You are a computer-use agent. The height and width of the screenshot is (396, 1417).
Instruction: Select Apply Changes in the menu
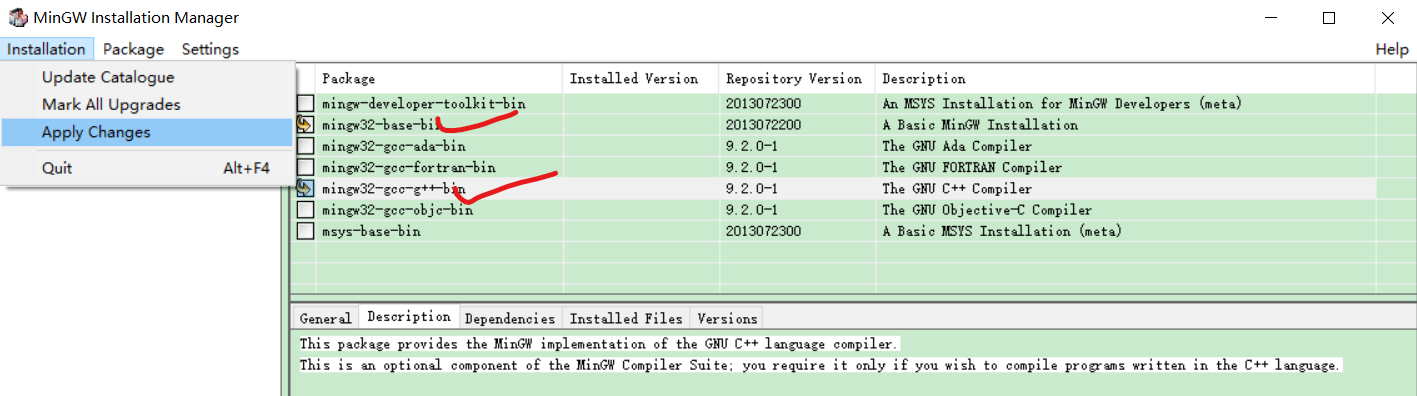click(x=148, y=132)
